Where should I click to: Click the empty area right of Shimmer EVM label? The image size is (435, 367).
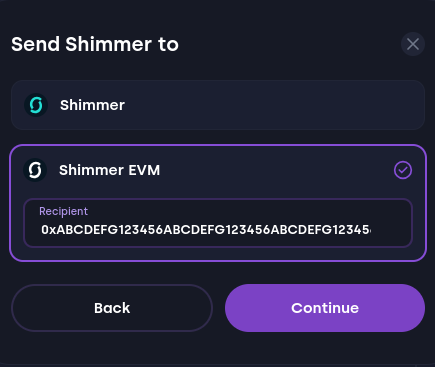point(277,170)
